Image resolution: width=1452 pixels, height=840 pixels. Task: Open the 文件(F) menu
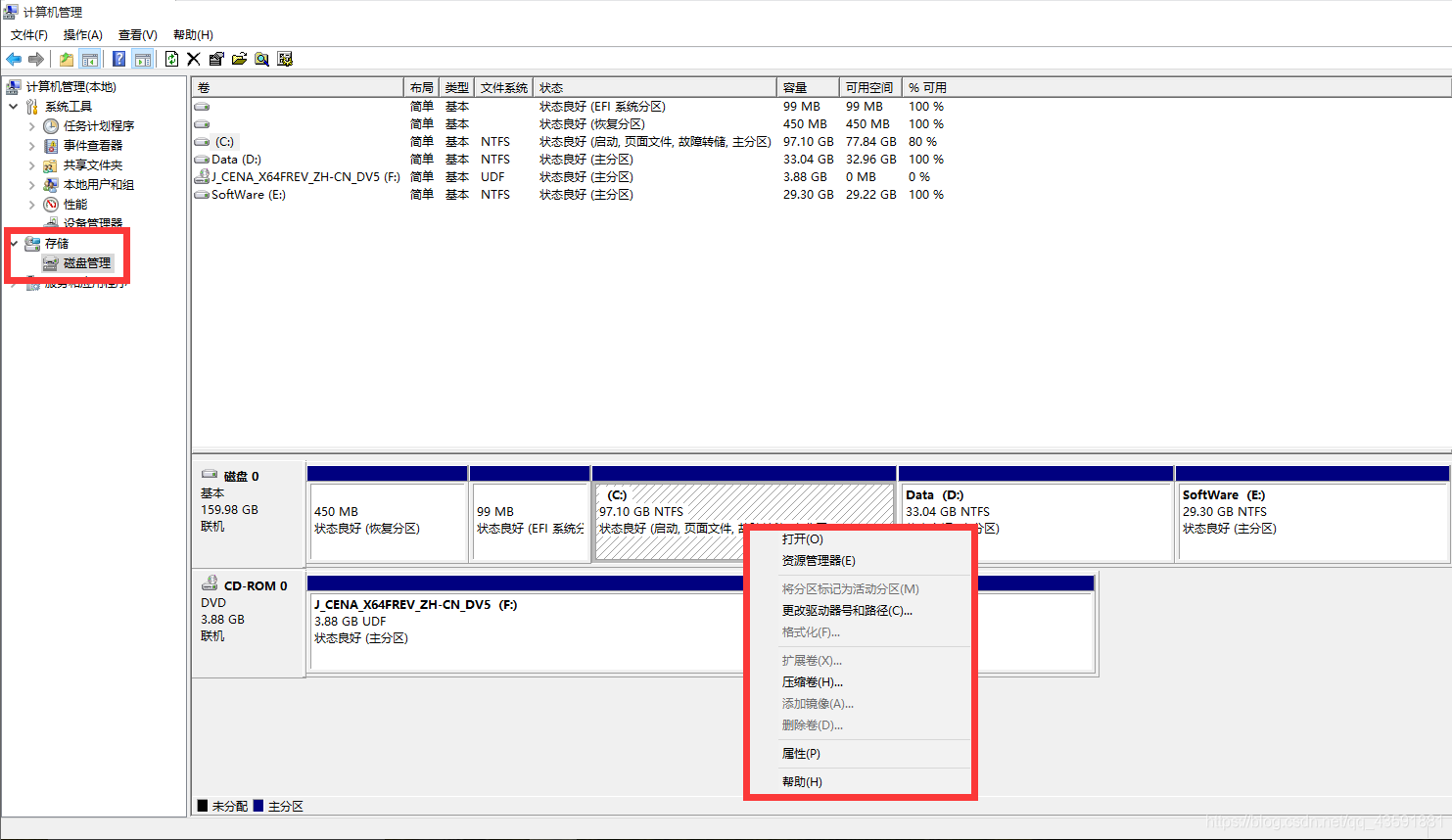coord(29,35)
